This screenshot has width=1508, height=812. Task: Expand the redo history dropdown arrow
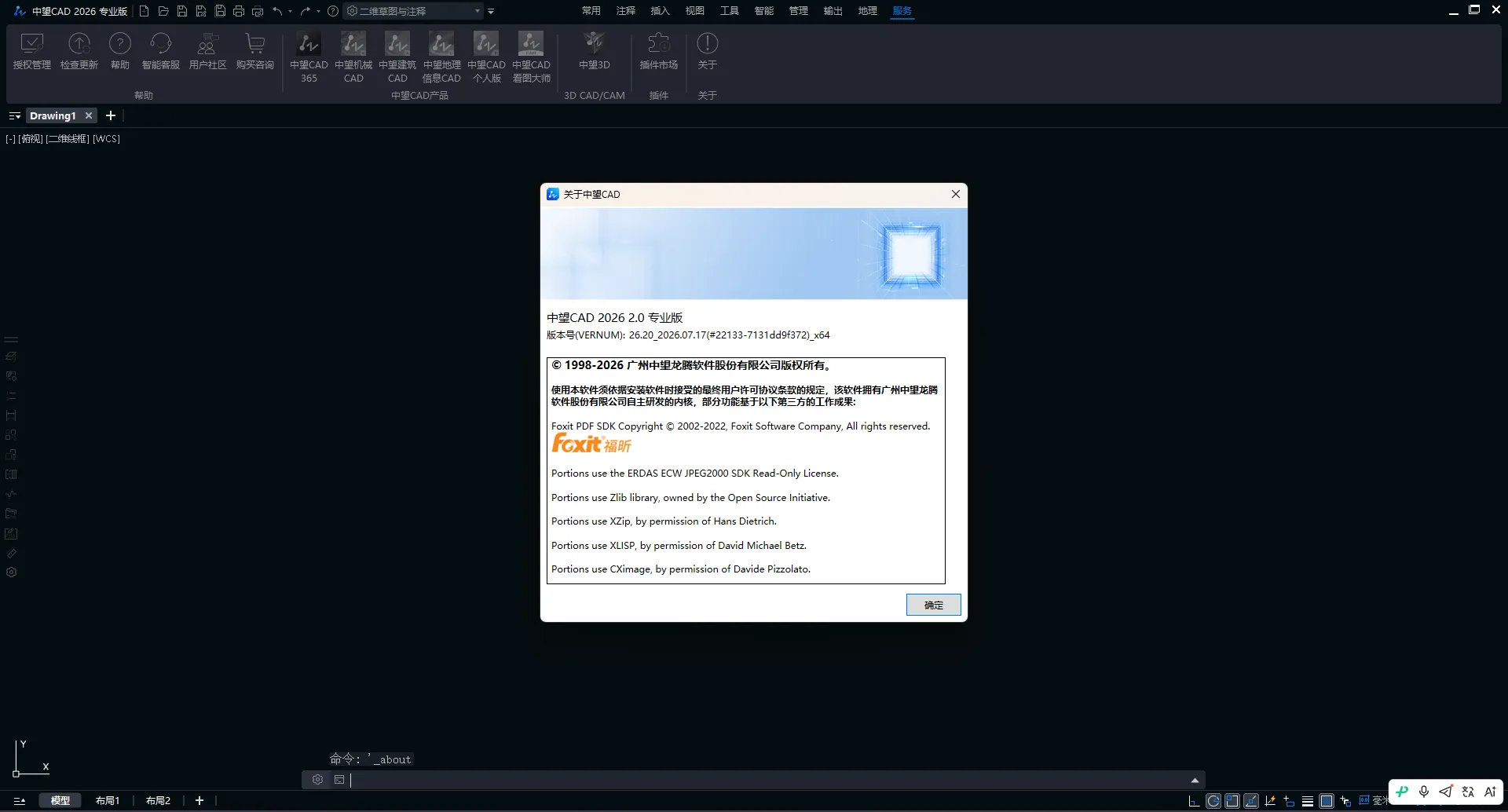318,11
